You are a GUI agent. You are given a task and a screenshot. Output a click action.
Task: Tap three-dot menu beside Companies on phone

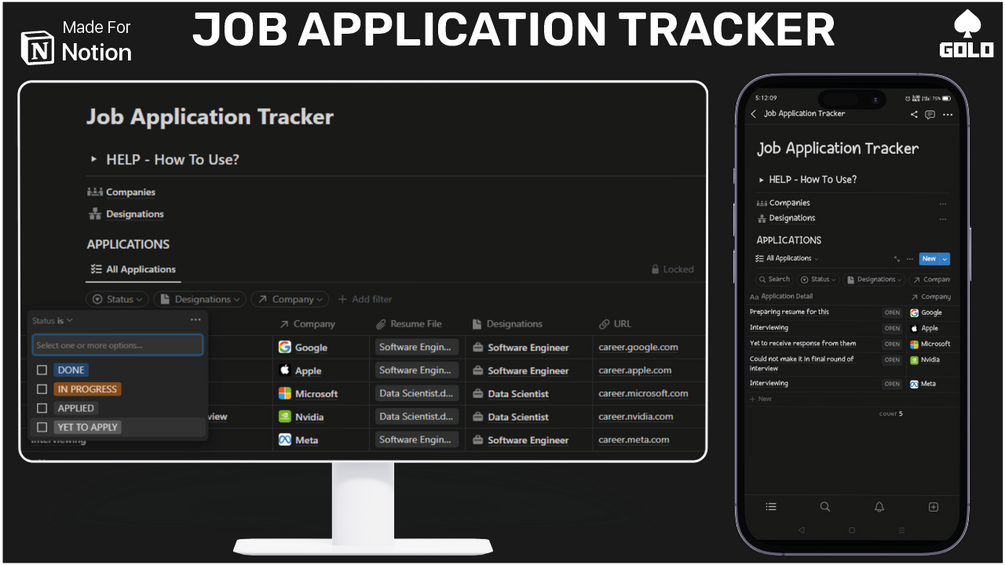(x=943, y=204)
